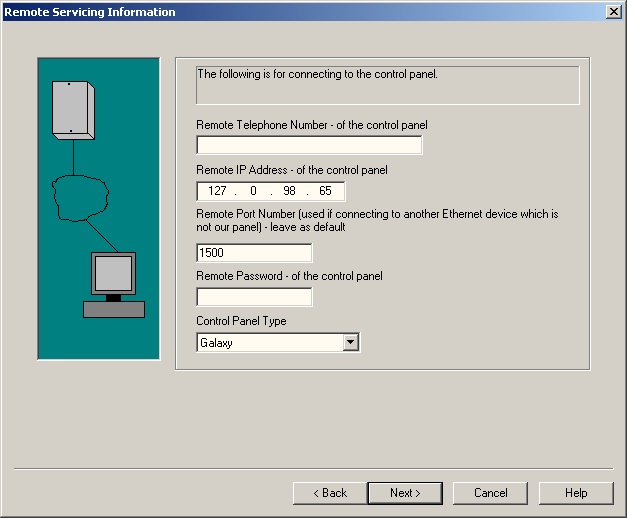The width and height of the screenshot is (627, 518).
Task: Click the connection description text box
Action: click(x=387, y=85)
